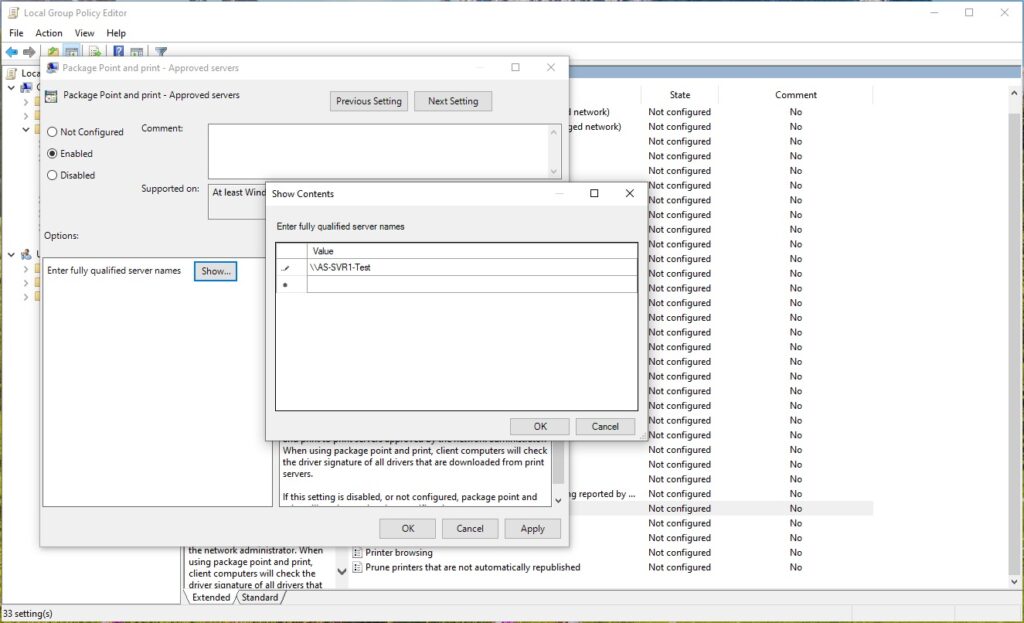Viewport: 1024px width, 623px height.
Task: Click the Filter funnel toolbar icon
Action: click(x=160, y=52)
